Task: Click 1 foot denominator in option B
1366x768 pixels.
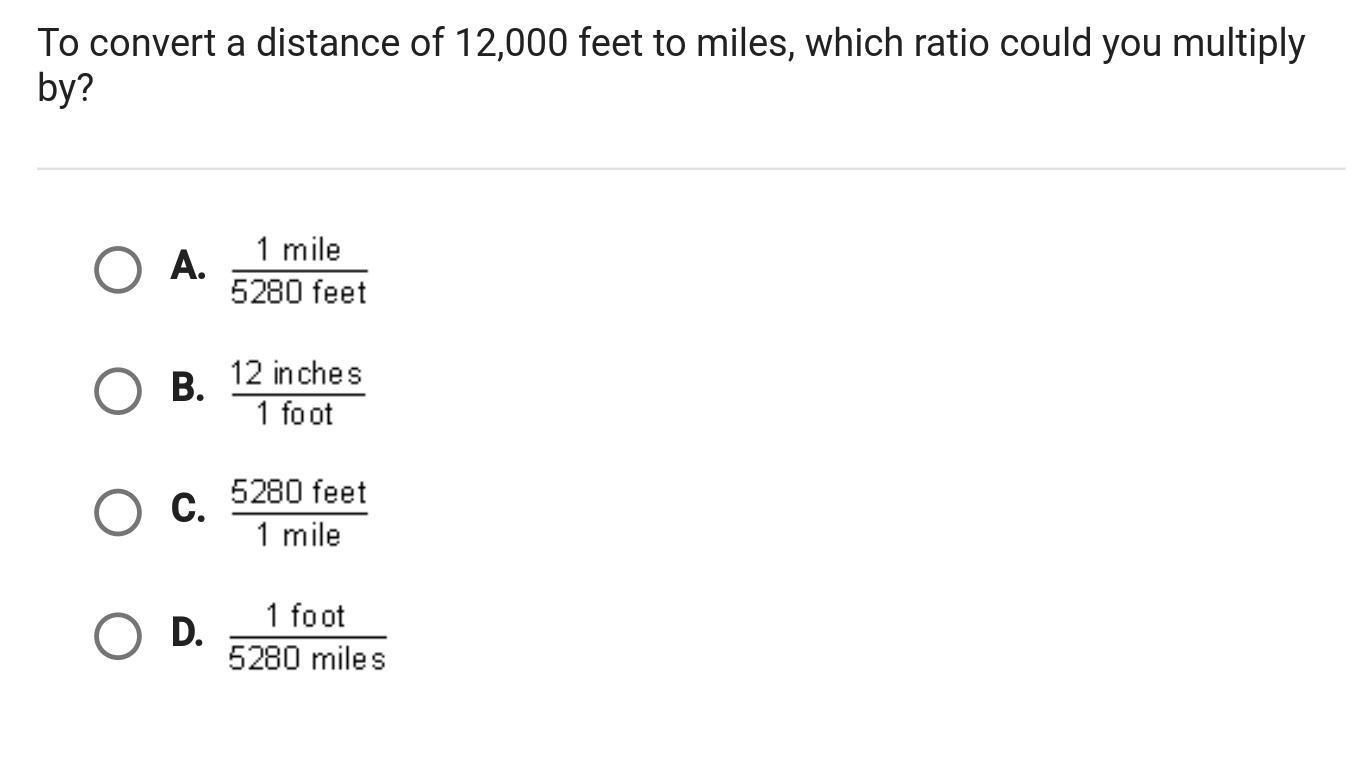Action: [x=293, y=414]
